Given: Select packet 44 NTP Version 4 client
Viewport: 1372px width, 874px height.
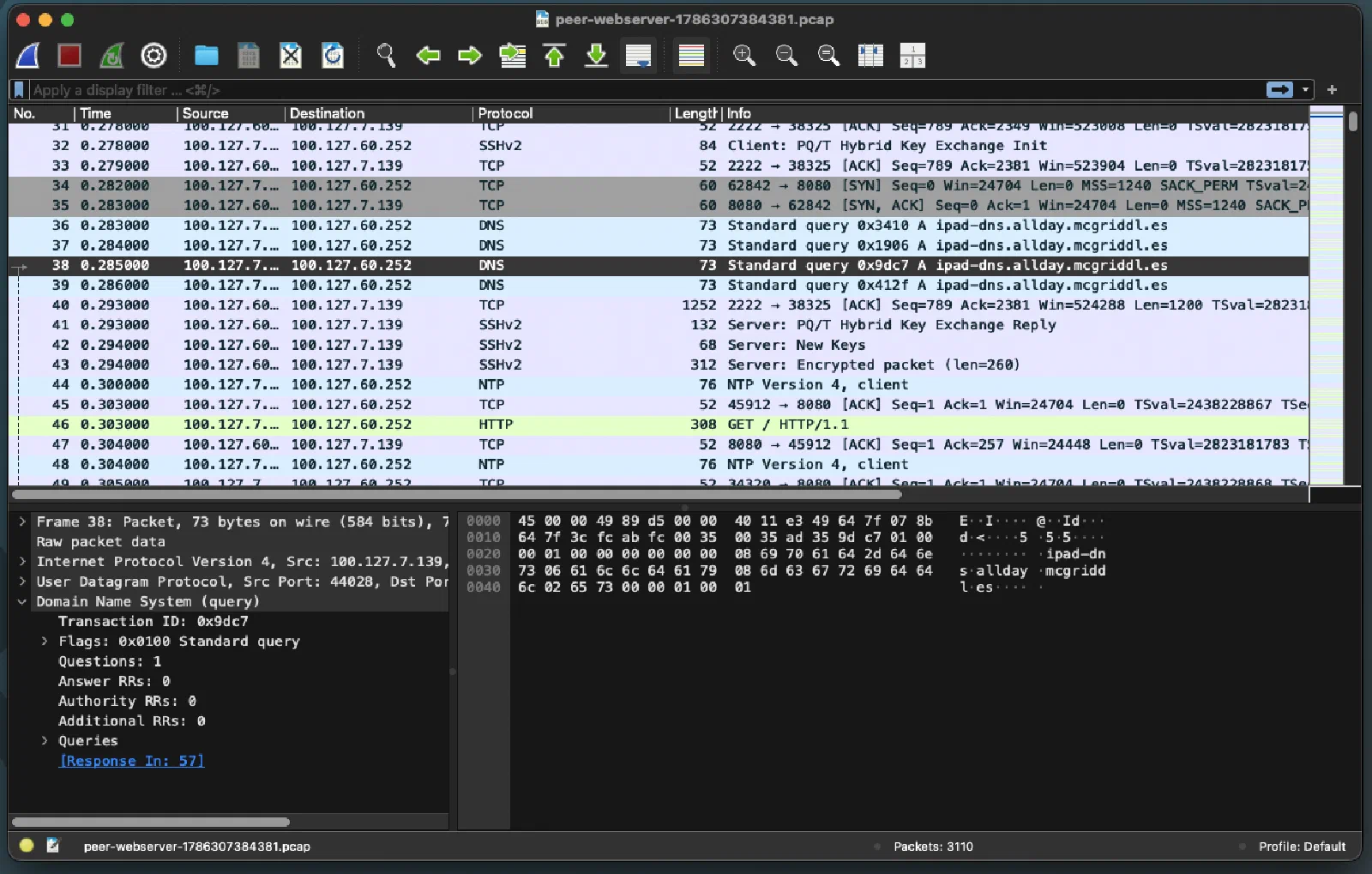Looking at the screenshot, I should [x=659, y=385].
